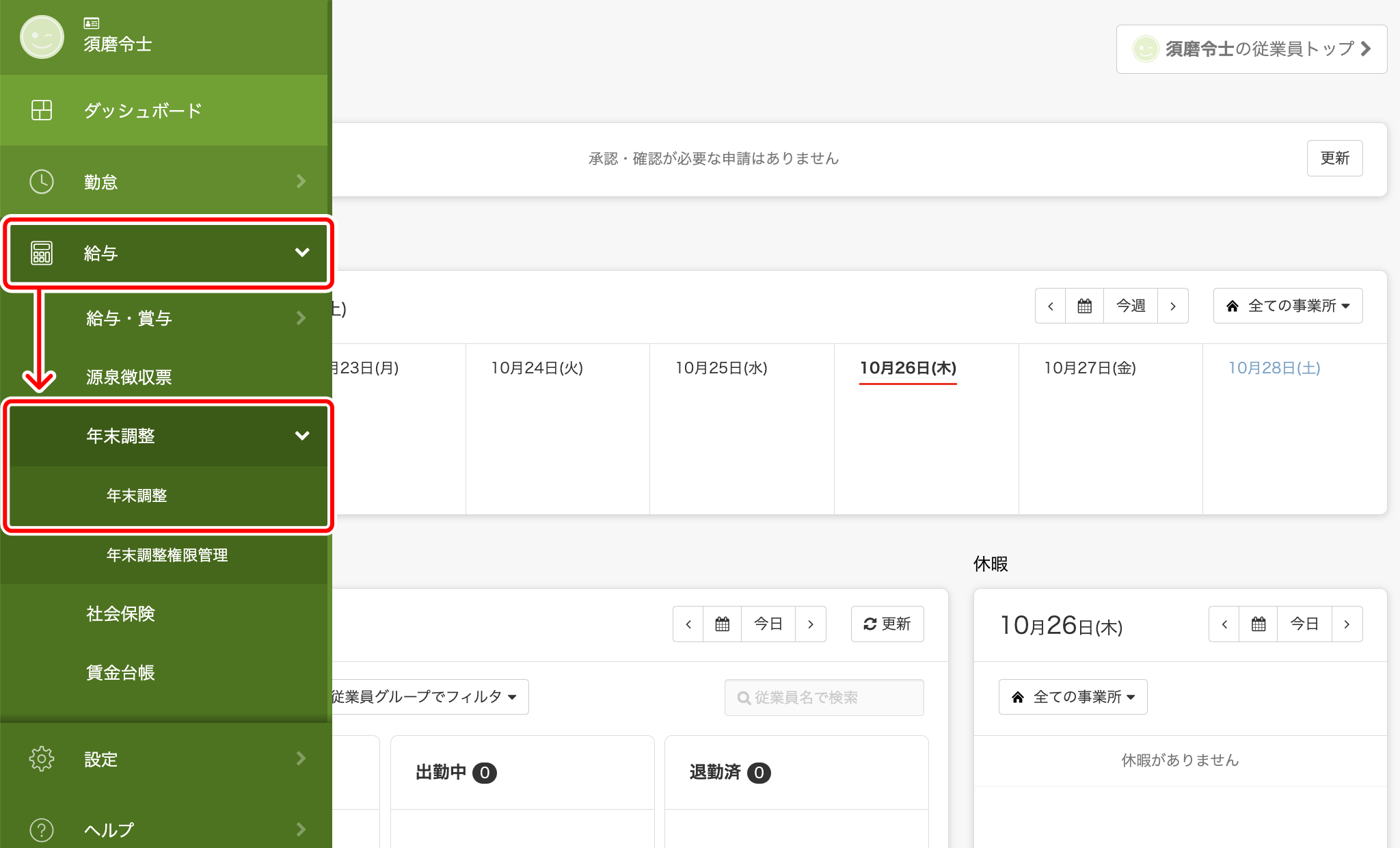Open 源泉徴収票 submenu item
Screen dimensions: 1400x848
[x=164, y=377]
